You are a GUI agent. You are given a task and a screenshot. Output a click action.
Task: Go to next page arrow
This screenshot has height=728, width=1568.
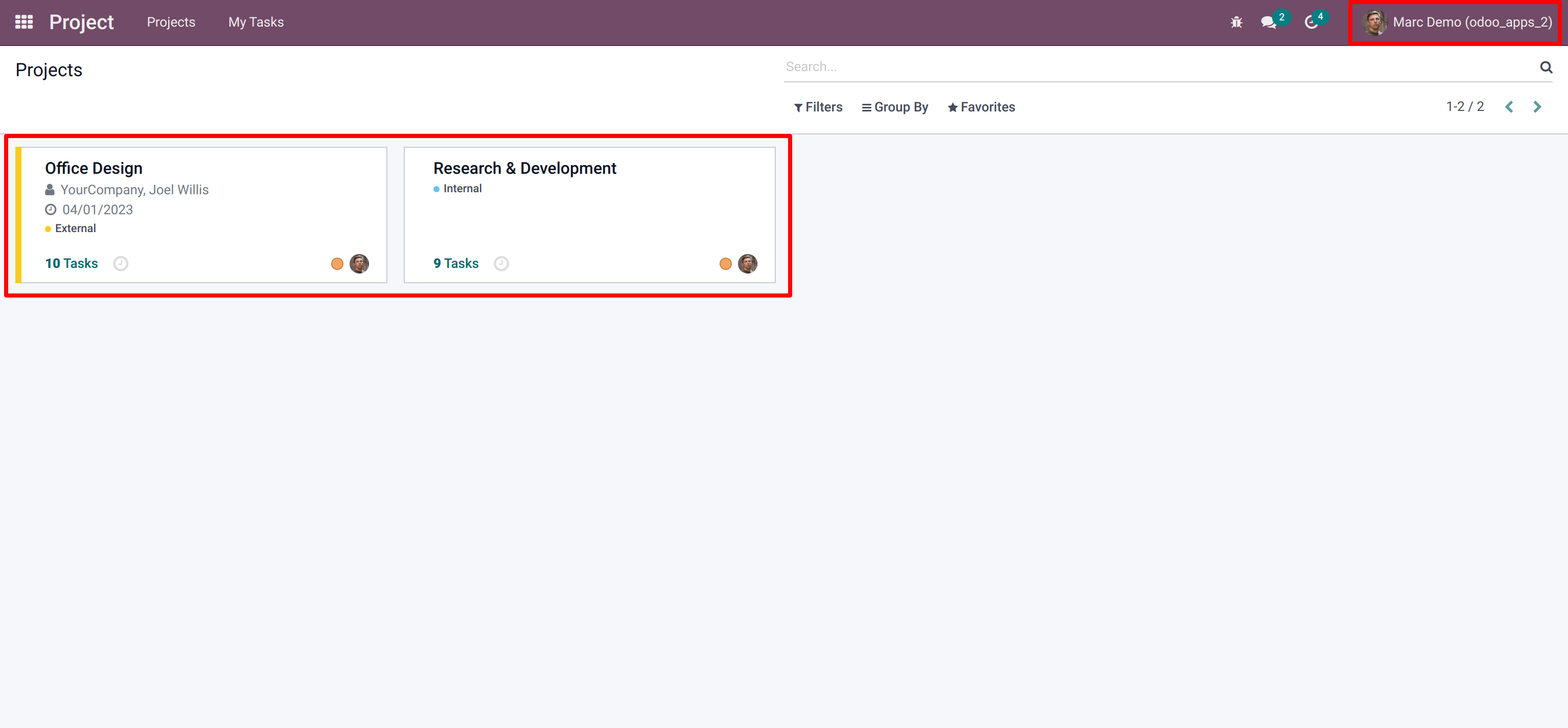(1537, 107)
